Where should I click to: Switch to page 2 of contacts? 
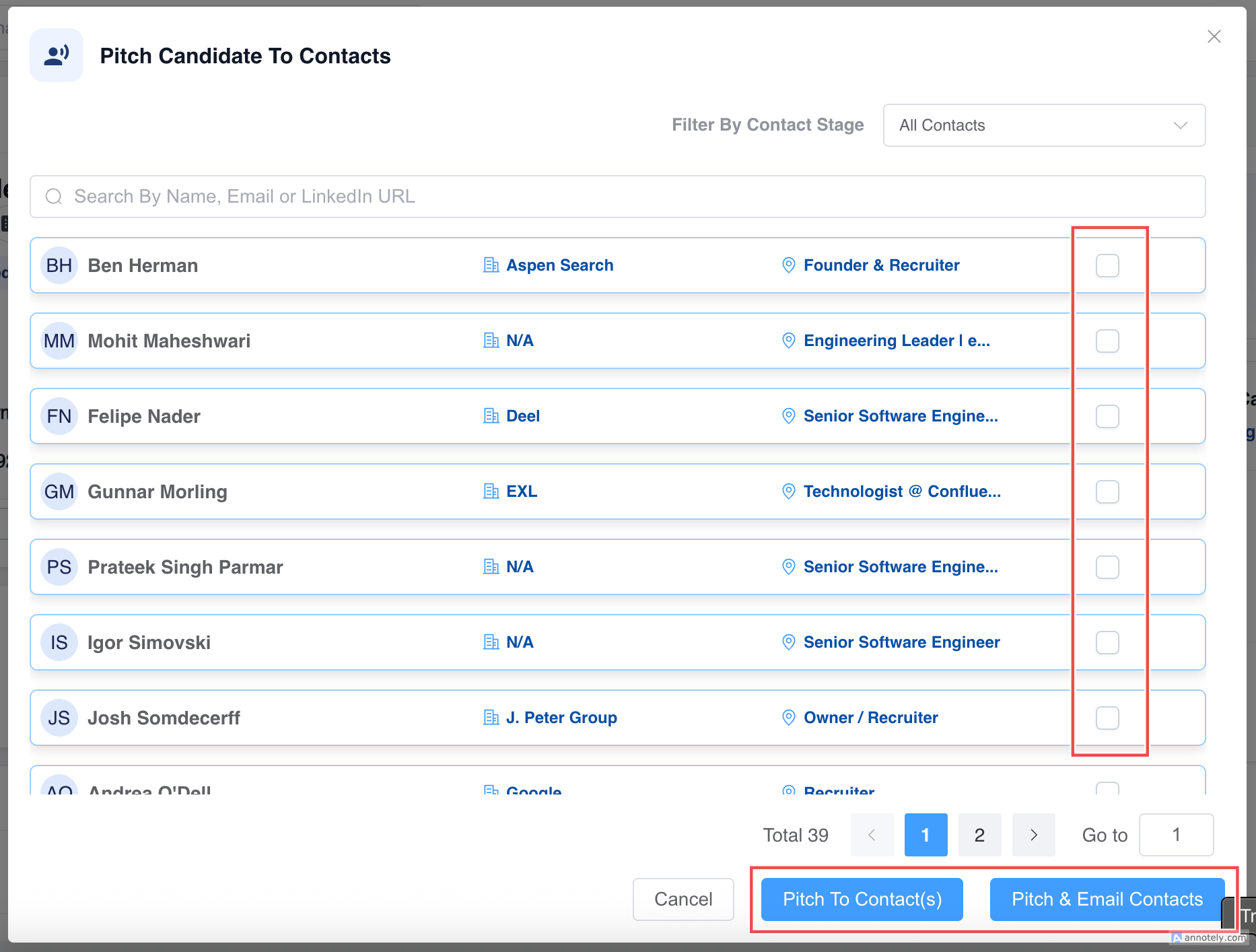pyautogui.click(x=979, y=835)
